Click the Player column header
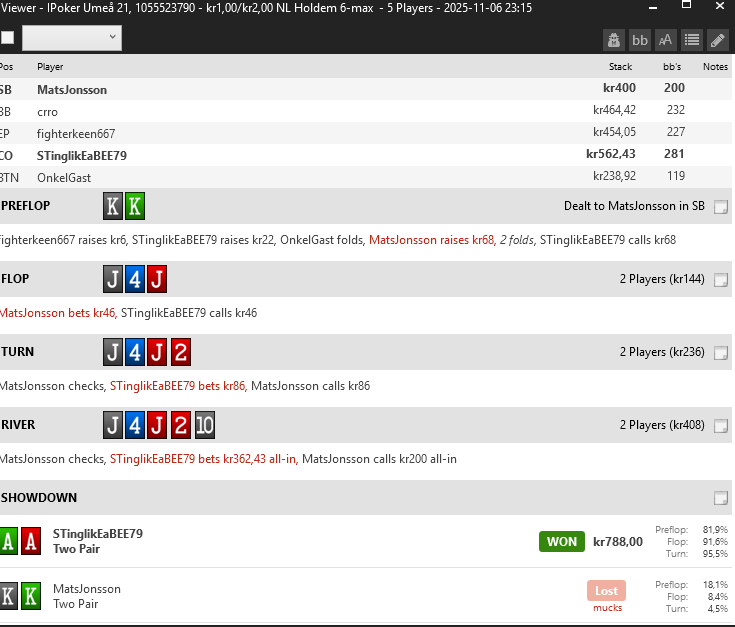Image resolution: width=735 pixels, height=627 pixels. (x=50, y=67)
